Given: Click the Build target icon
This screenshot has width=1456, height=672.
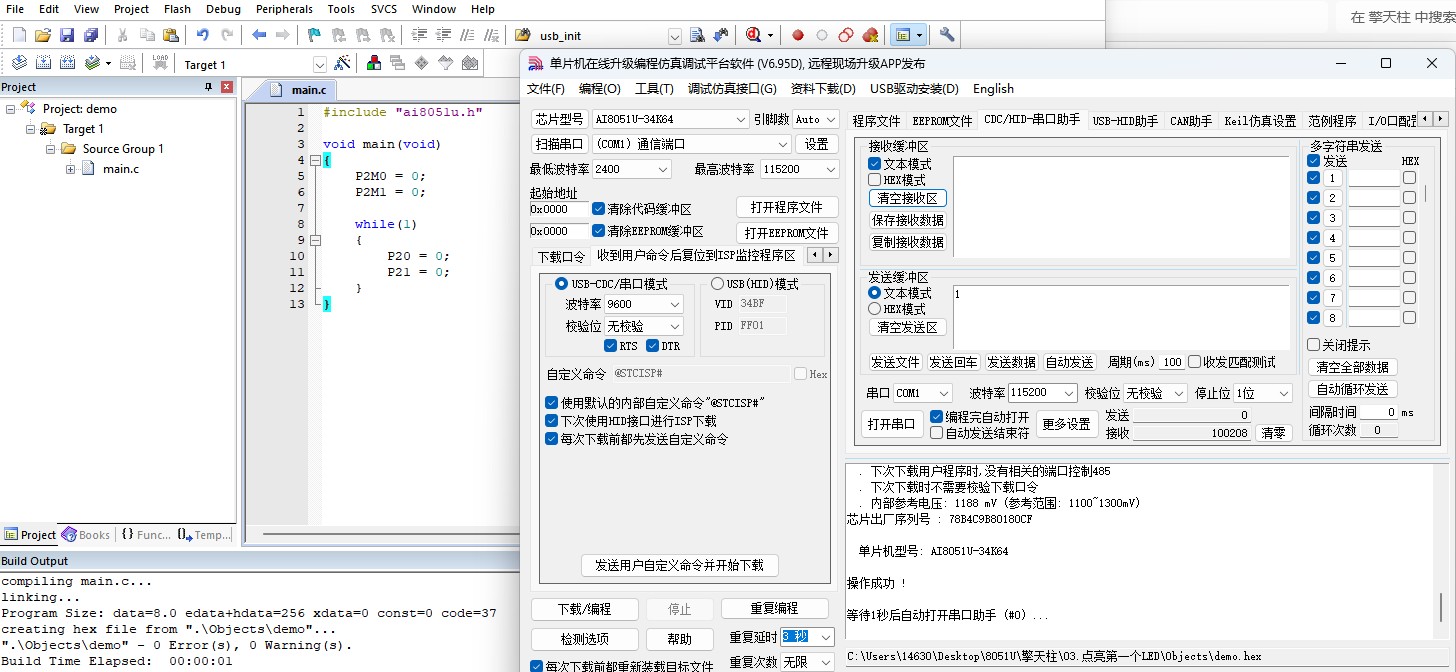Looking at the screenshot, I should coord(43,63).
